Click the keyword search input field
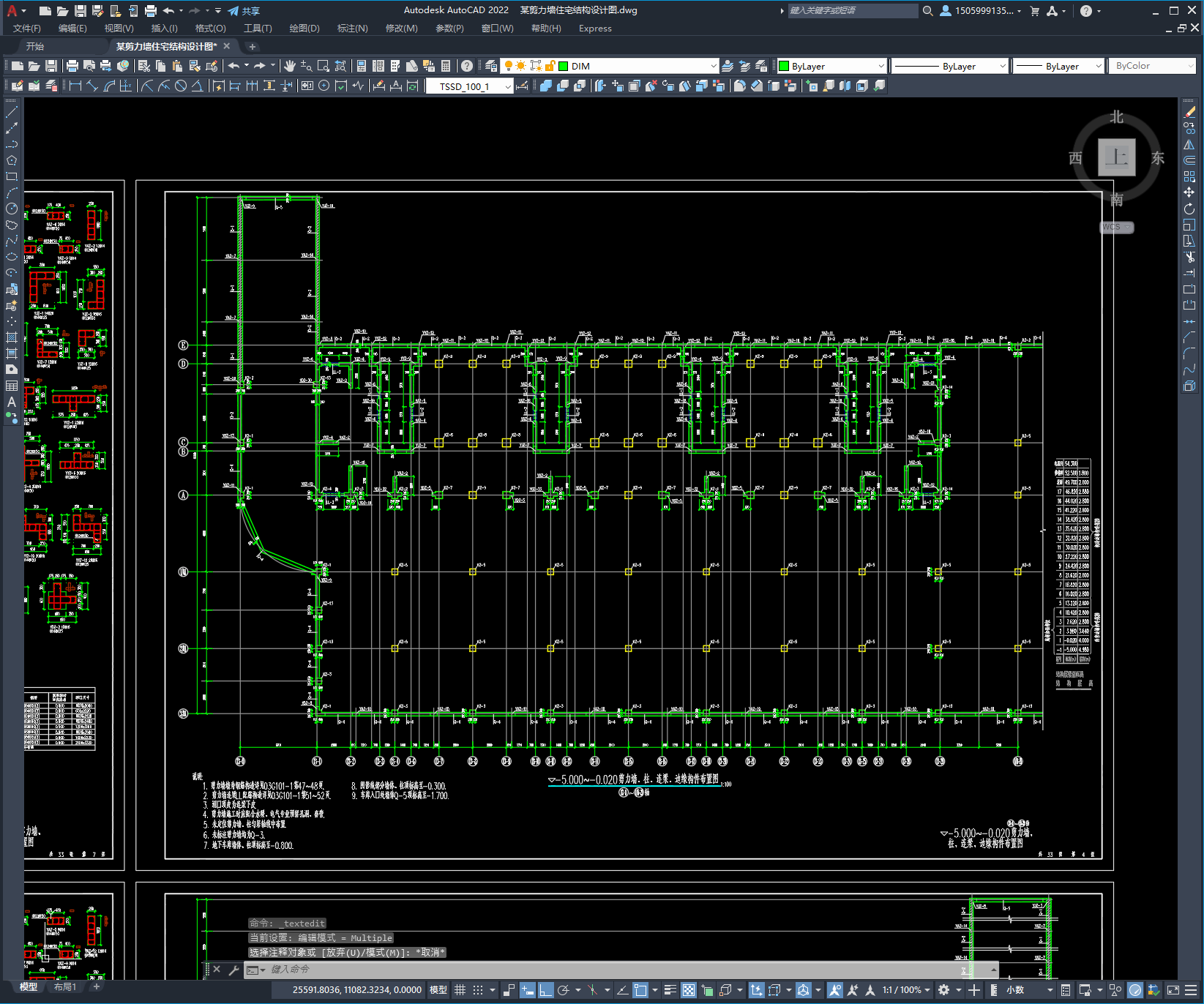 click(x=853, y=11)
